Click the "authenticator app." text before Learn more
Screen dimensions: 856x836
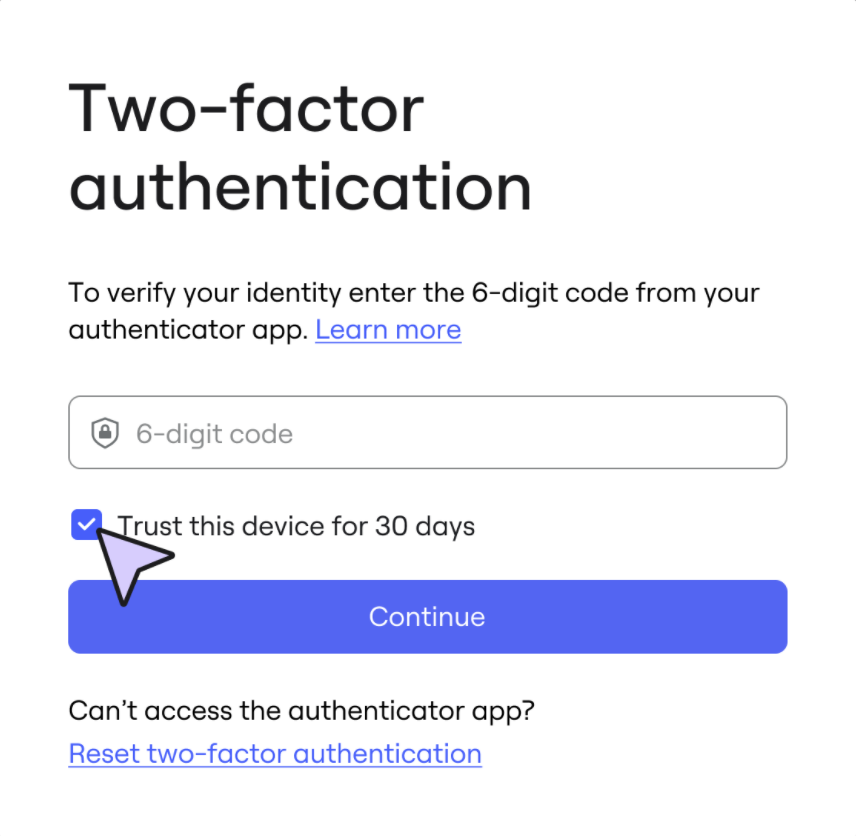click(188, 330)
